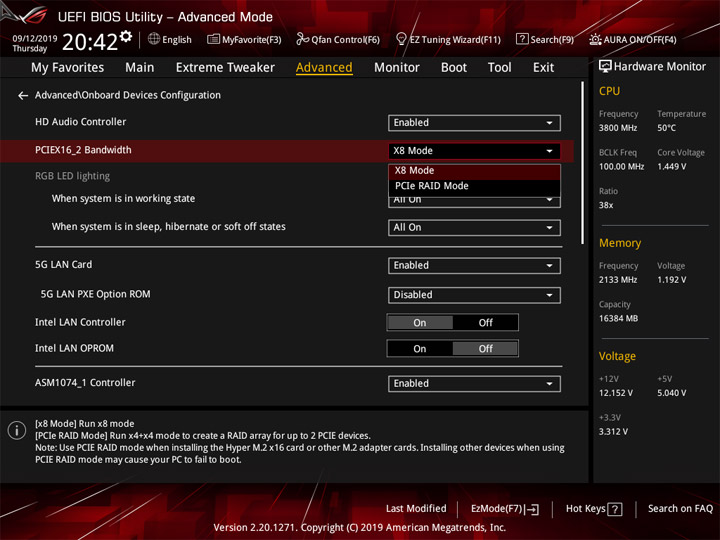This screenshot has height=540, width=720.
Task: Click the 09/12/2019 date display
Action: 35,39
